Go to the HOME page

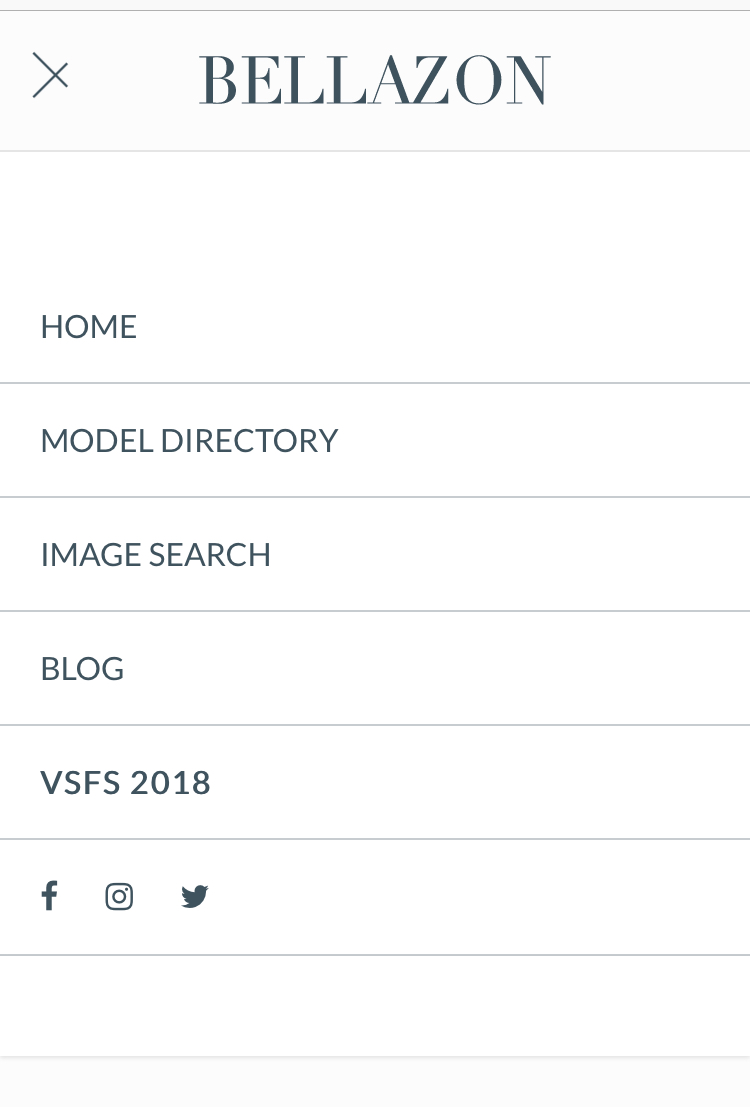[x=89, y=327]
